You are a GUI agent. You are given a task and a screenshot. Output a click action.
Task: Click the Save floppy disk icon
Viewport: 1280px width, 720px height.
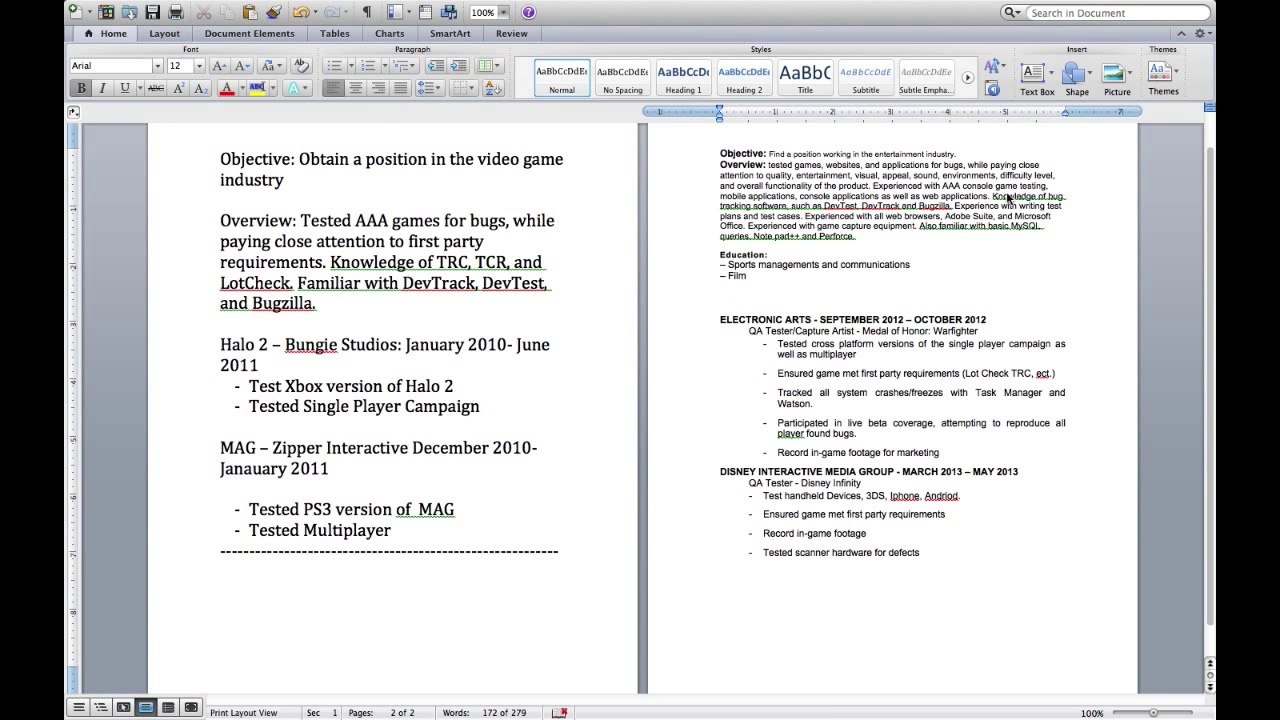coord(153,12)
